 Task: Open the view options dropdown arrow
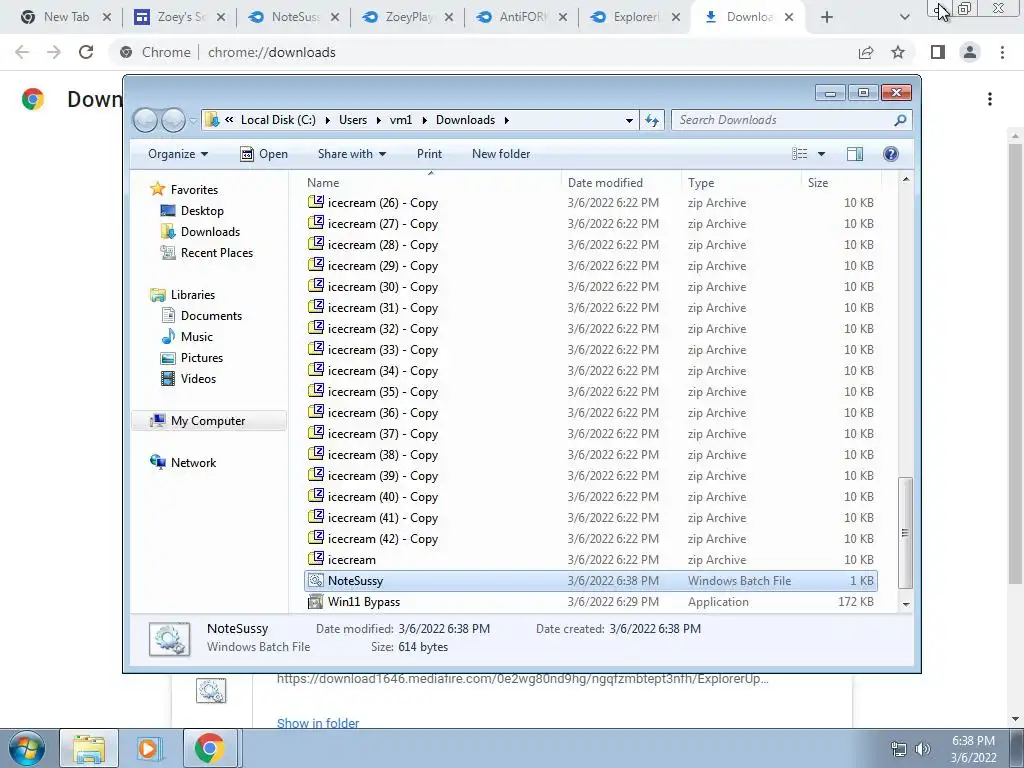click(822, 154)
